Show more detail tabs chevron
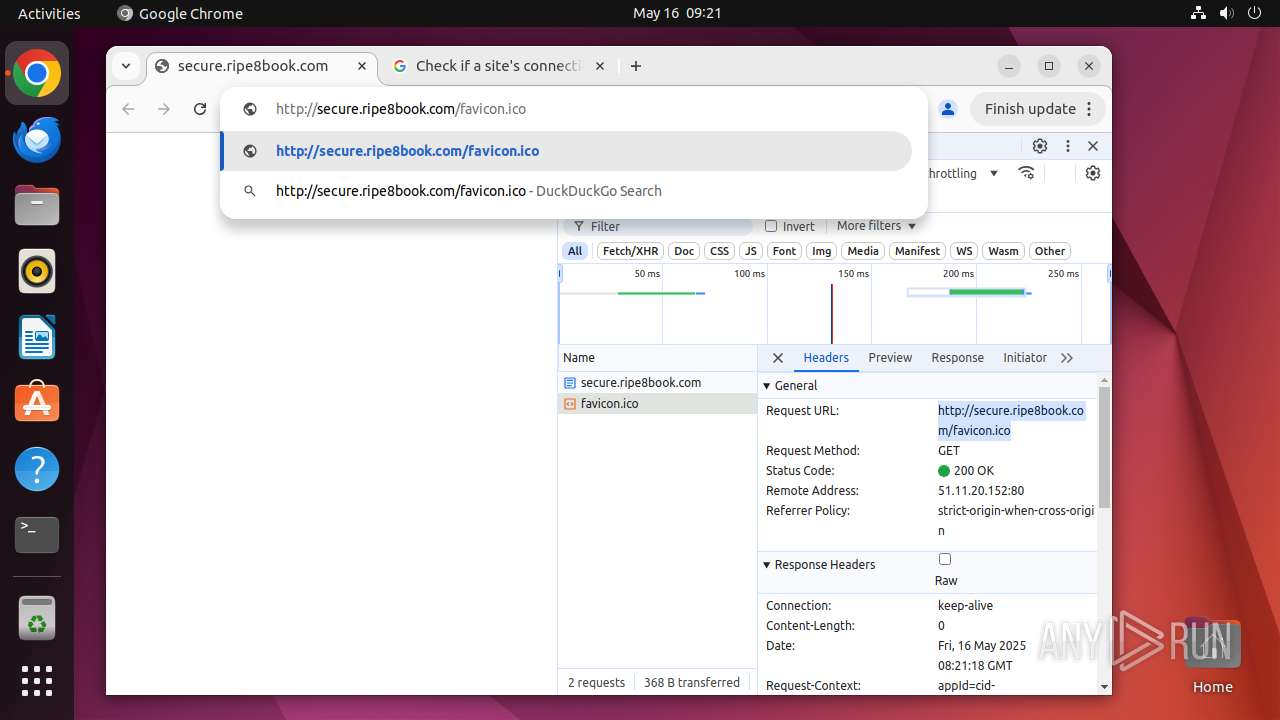 (x=1067, y=358)
